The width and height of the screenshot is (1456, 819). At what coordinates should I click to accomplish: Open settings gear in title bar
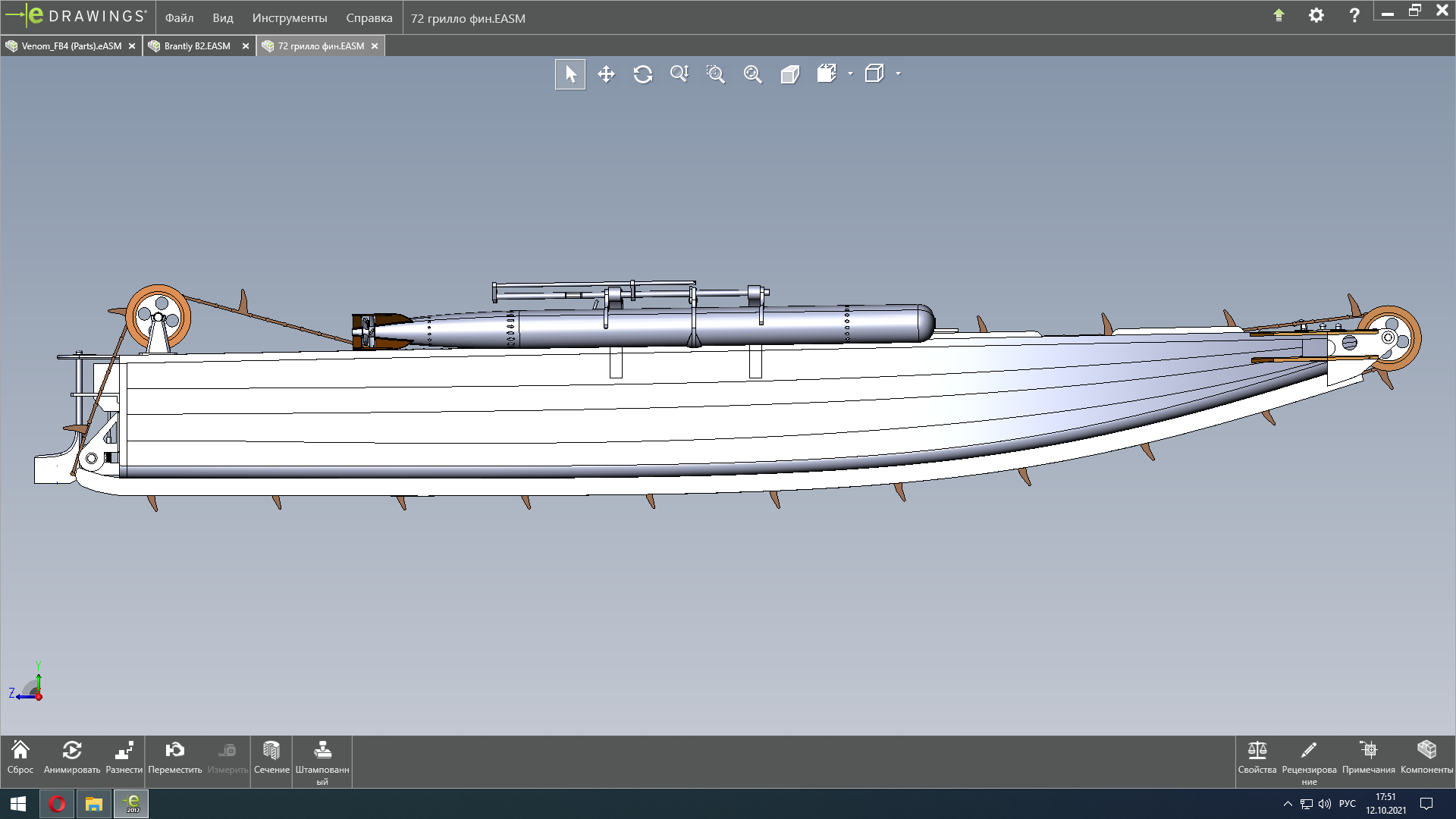point(1316,15)
